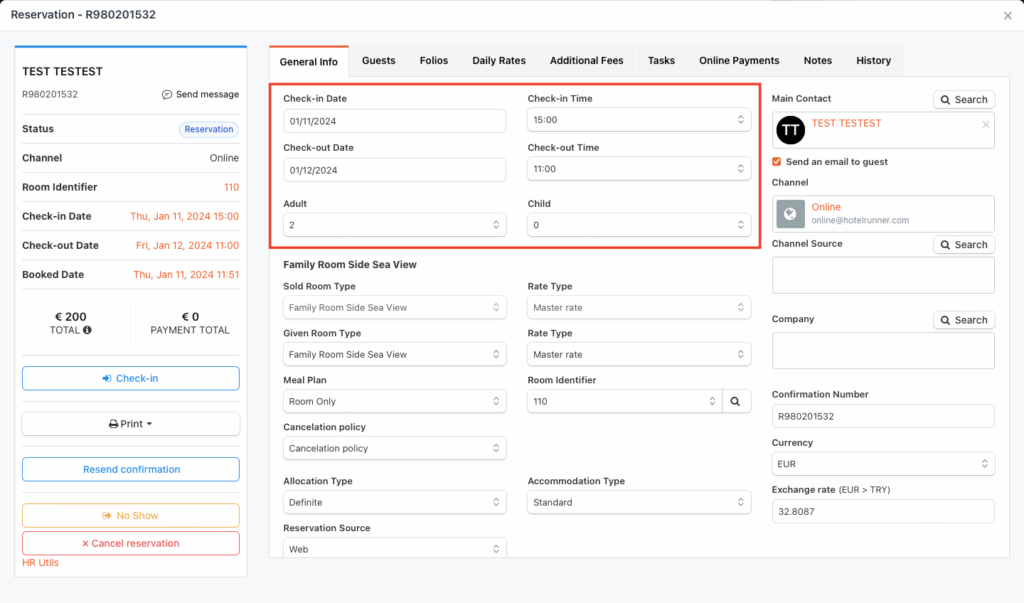
Task: Toggle Send an email to guest checkbox
Action: tap(777, 162)
